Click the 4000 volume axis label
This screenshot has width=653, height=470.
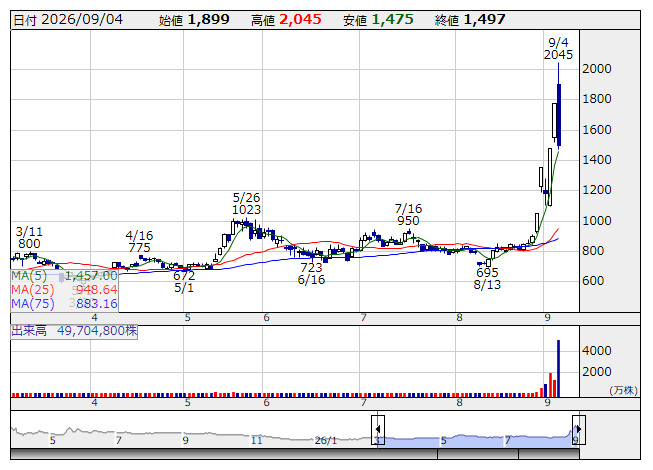tap(596, 351)
